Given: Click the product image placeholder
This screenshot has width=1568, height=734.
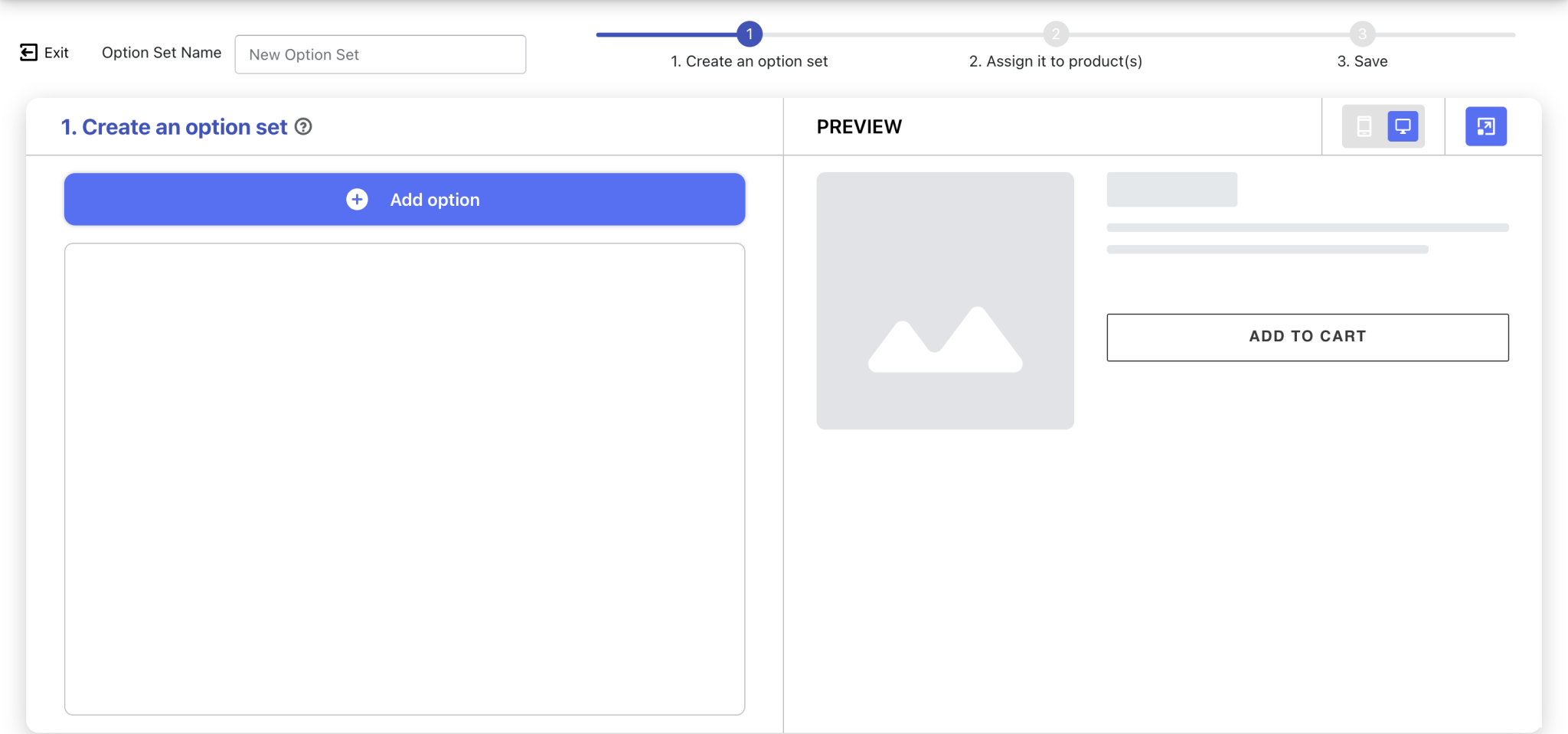Looking at the screenshot, I should tap(945, 301).
